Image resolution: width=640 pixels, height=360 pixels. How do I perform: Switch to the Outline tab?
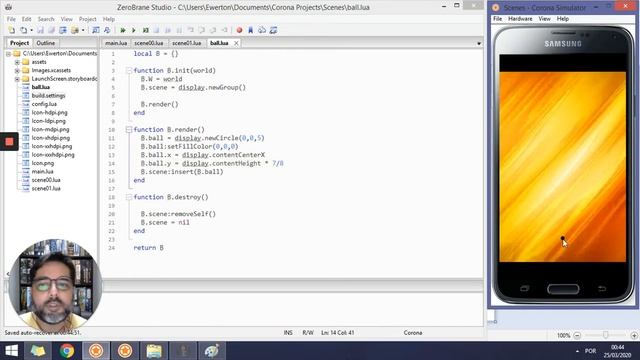pos(45,43)
